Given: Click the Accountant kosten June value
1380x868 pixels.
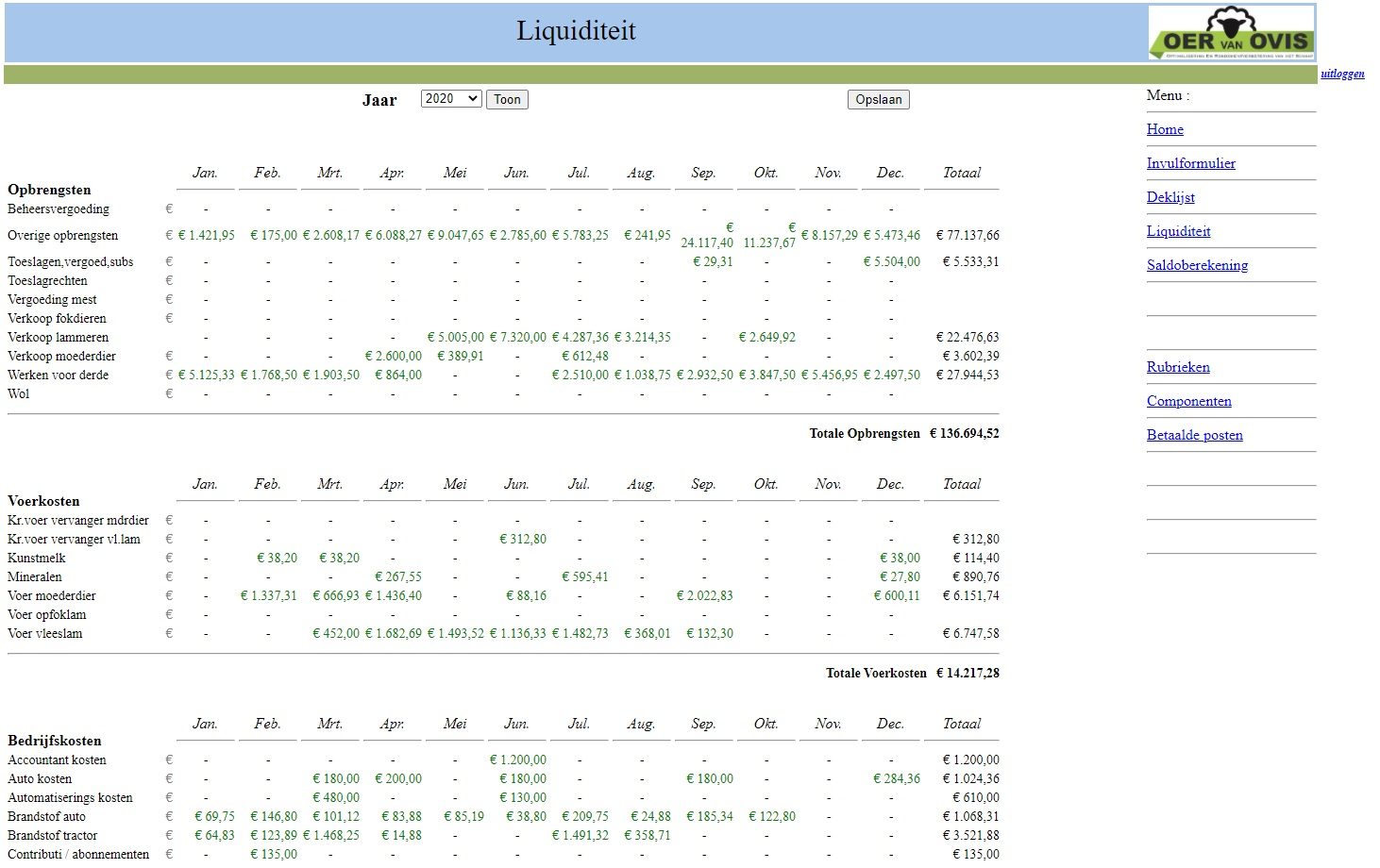Looking at the screenshot, I should (x=518, y=760).
